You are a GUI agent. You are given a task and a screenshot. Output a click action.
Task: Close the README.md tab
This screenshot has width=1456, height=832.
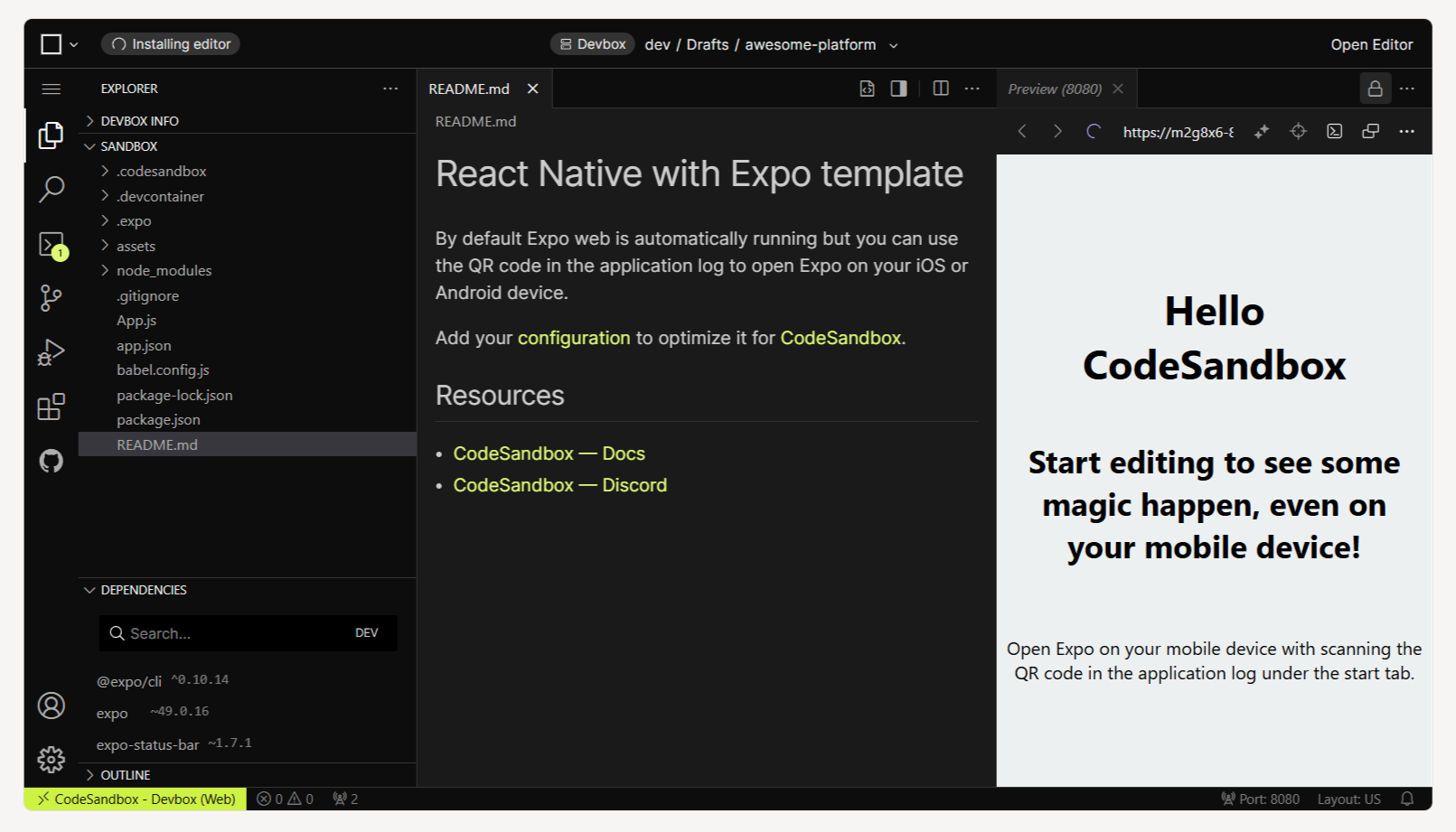click(x=533, y=89)
